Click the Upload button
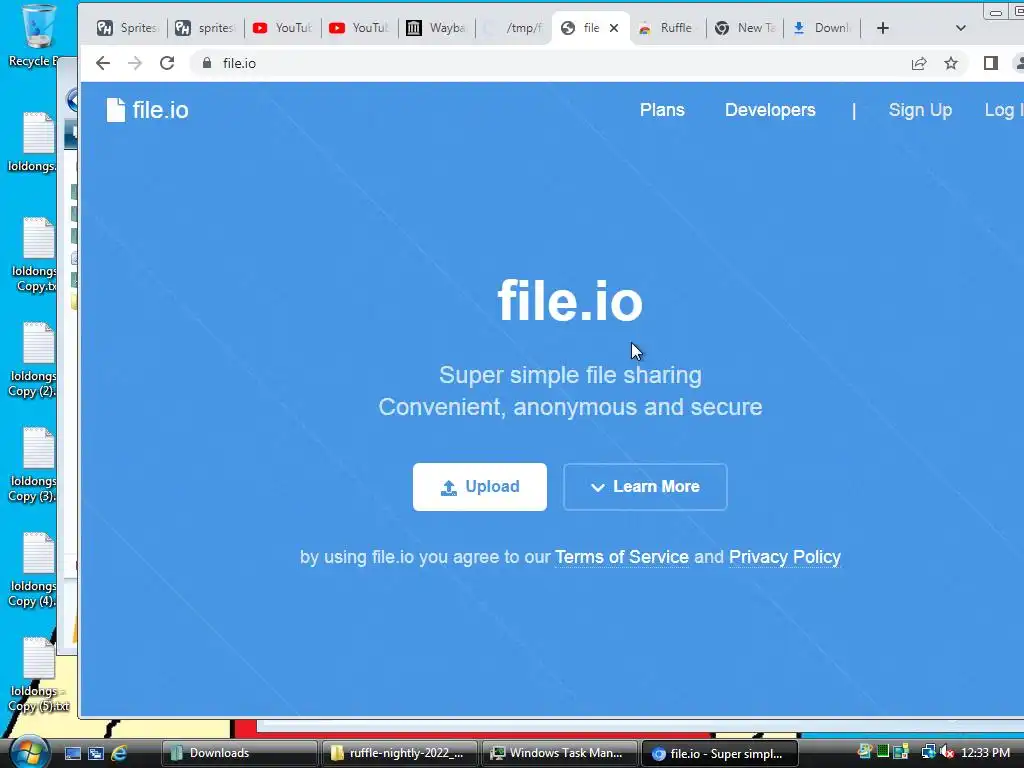Screen dimensions: 1024x768 point(480,487)
